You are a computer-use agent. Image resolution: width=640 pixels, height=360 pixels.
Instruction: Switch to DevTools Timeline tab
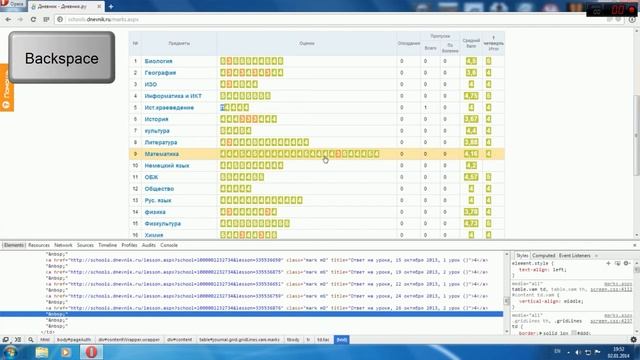pos(108,245)
